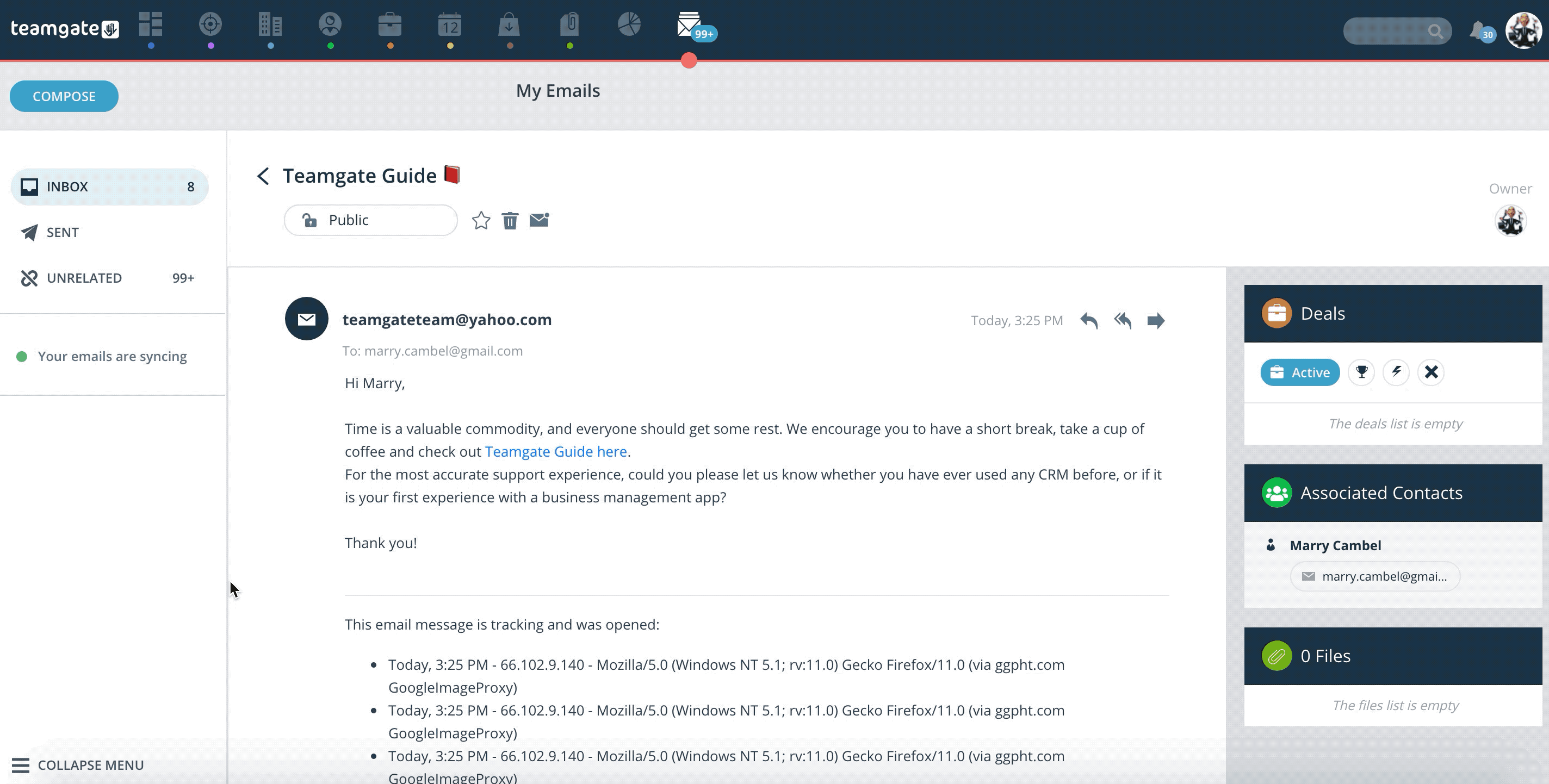1549x784 pixels.
Task: Click COLLAPSE MENU at the bottom left
Action: pyautogui.click(x=78, y=766)
